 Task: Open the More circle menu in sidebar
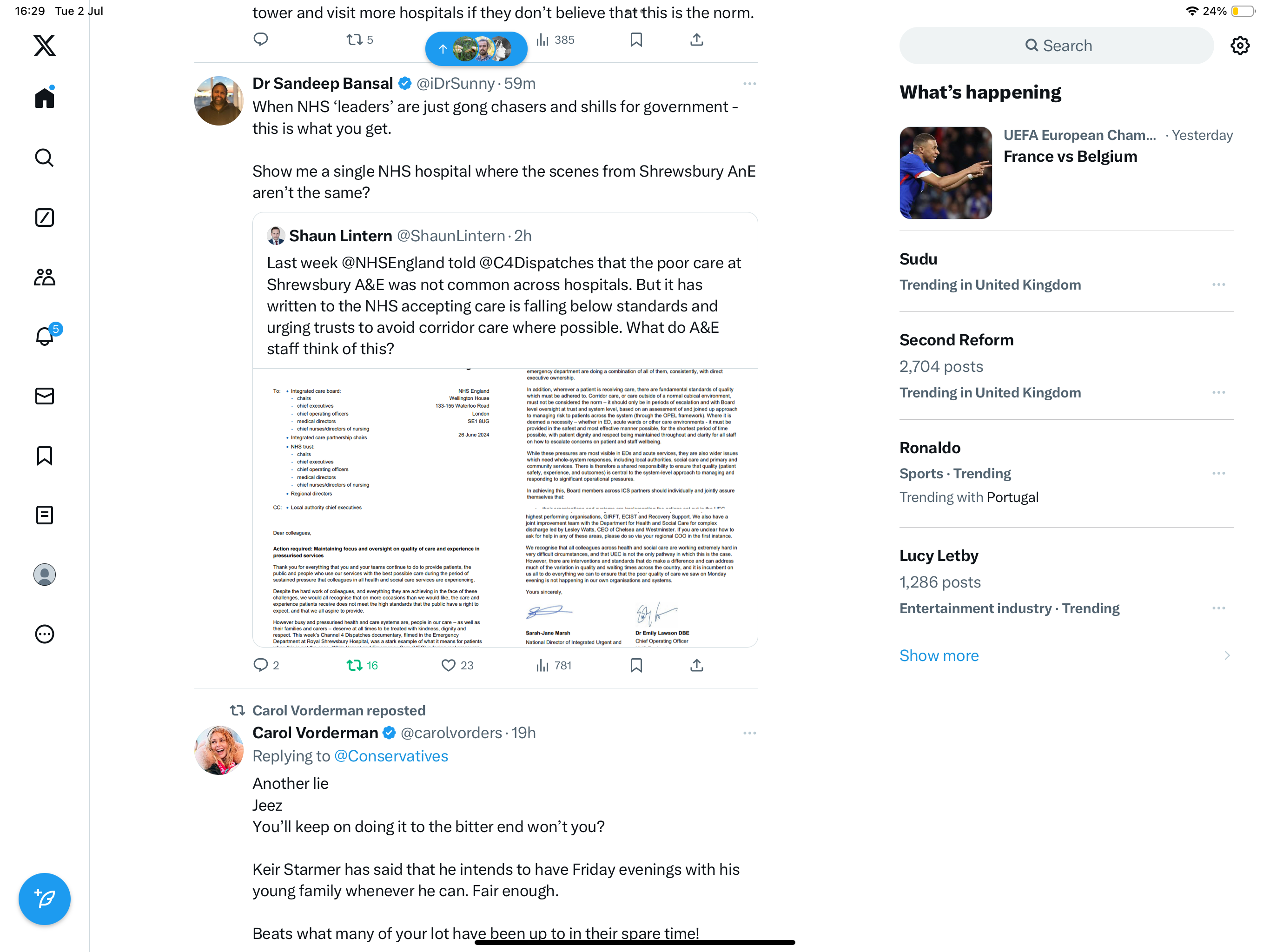point(44,634)
